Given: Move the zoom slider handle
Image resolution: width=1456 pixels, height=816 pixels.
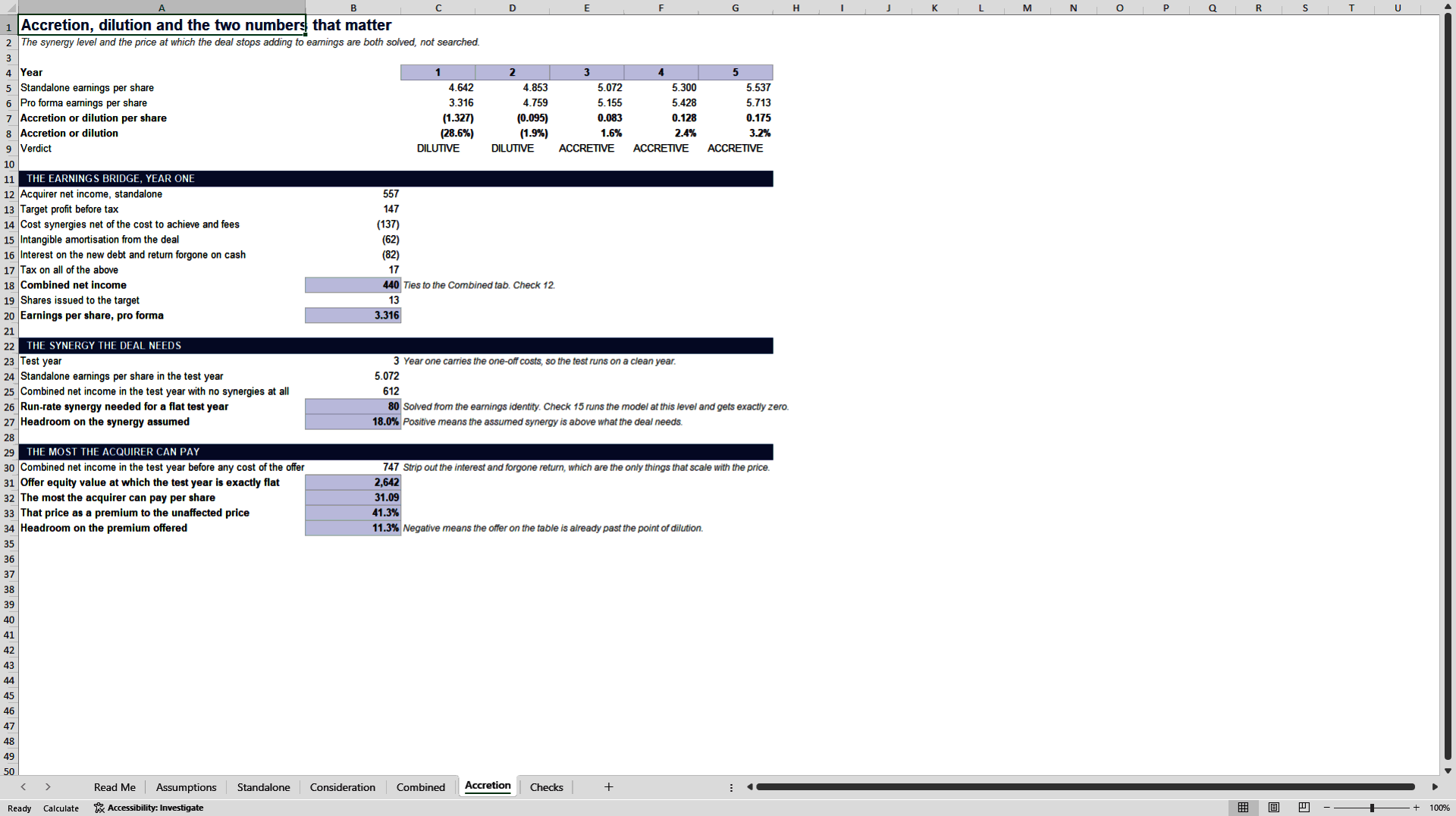Looking at the screenshot, I should pos(1372,808).
